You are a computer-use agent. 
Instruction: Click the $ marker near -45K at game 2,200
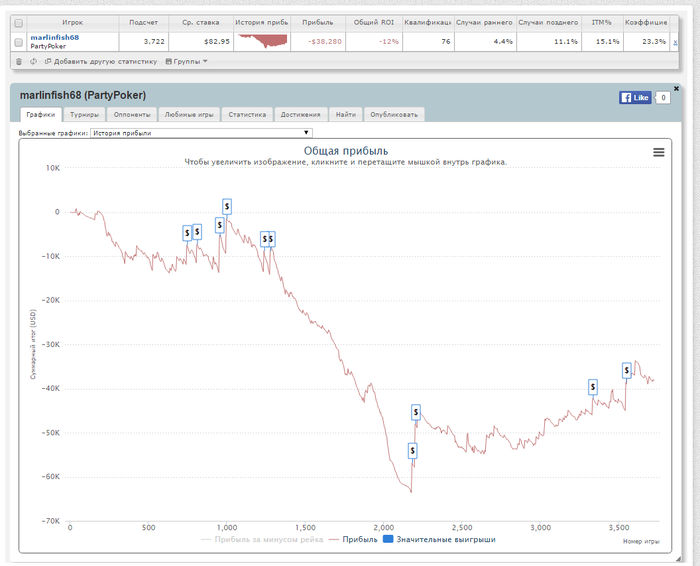point(416,412)
